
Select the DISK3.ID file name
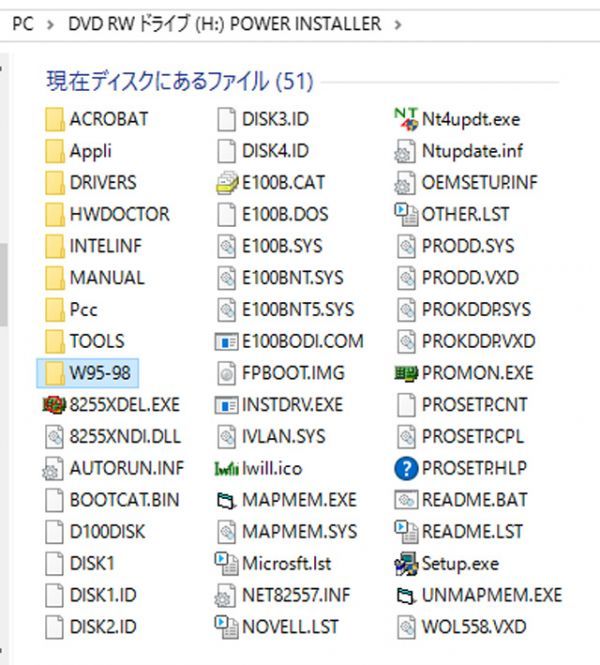pyautogui.click(x=275, y=119)
